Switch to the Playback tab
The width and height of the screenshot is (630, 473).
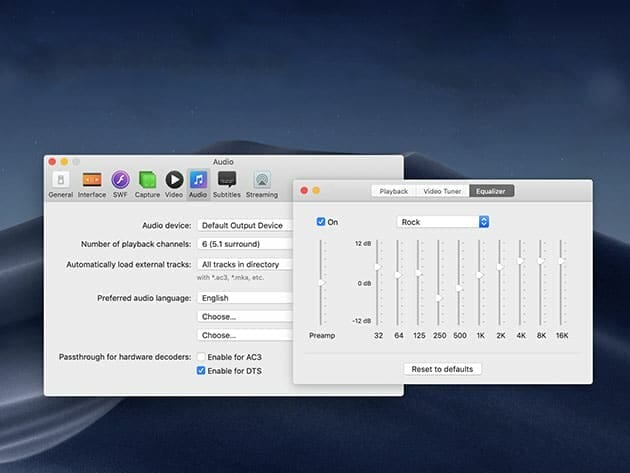[393, 190]
